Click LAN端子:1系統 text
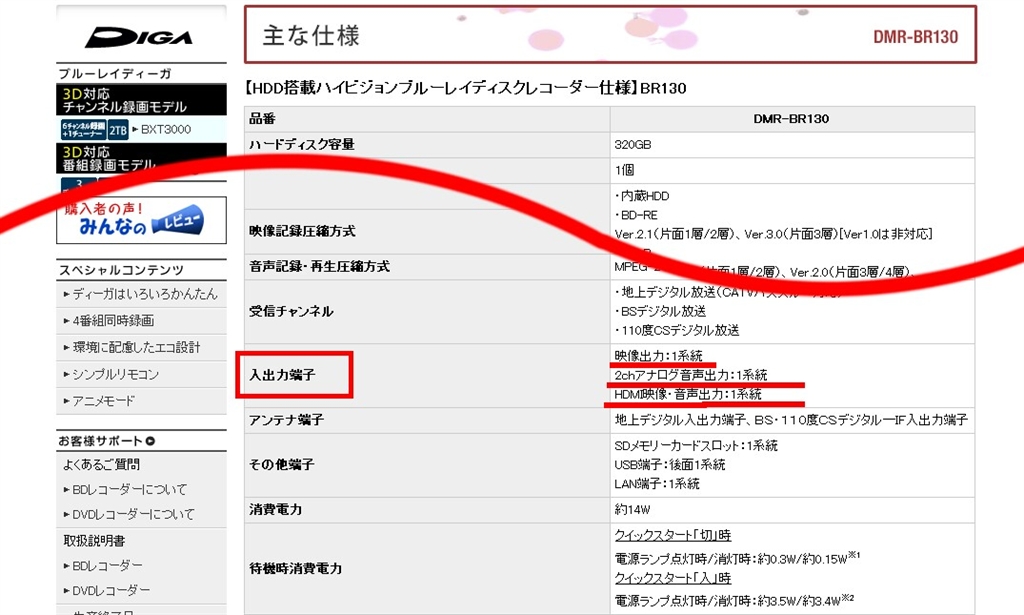This screenshot has height=615, width=1024. click(x=657, y=484)
